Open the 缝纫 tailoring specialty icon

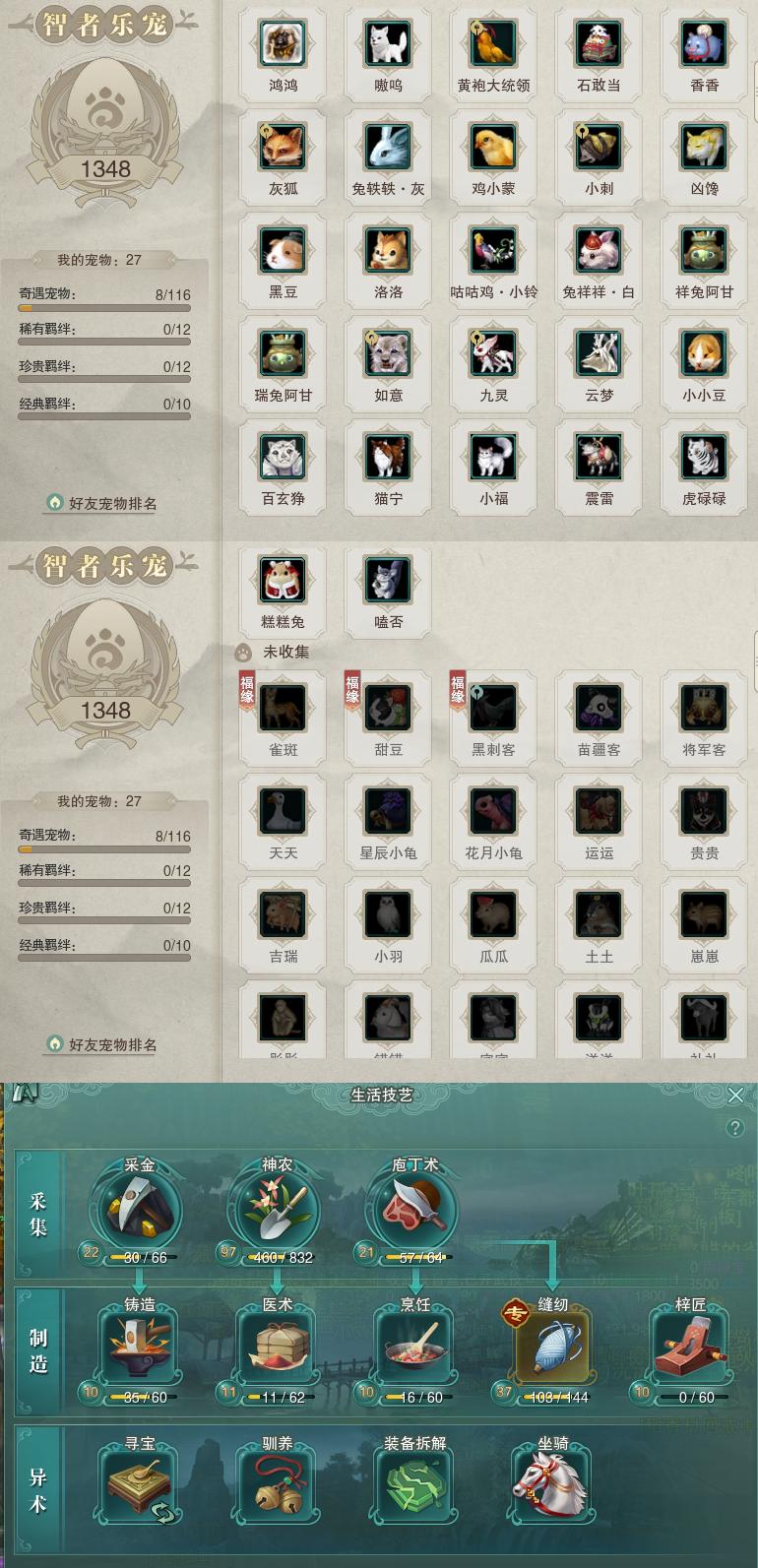click(552, 1348)
